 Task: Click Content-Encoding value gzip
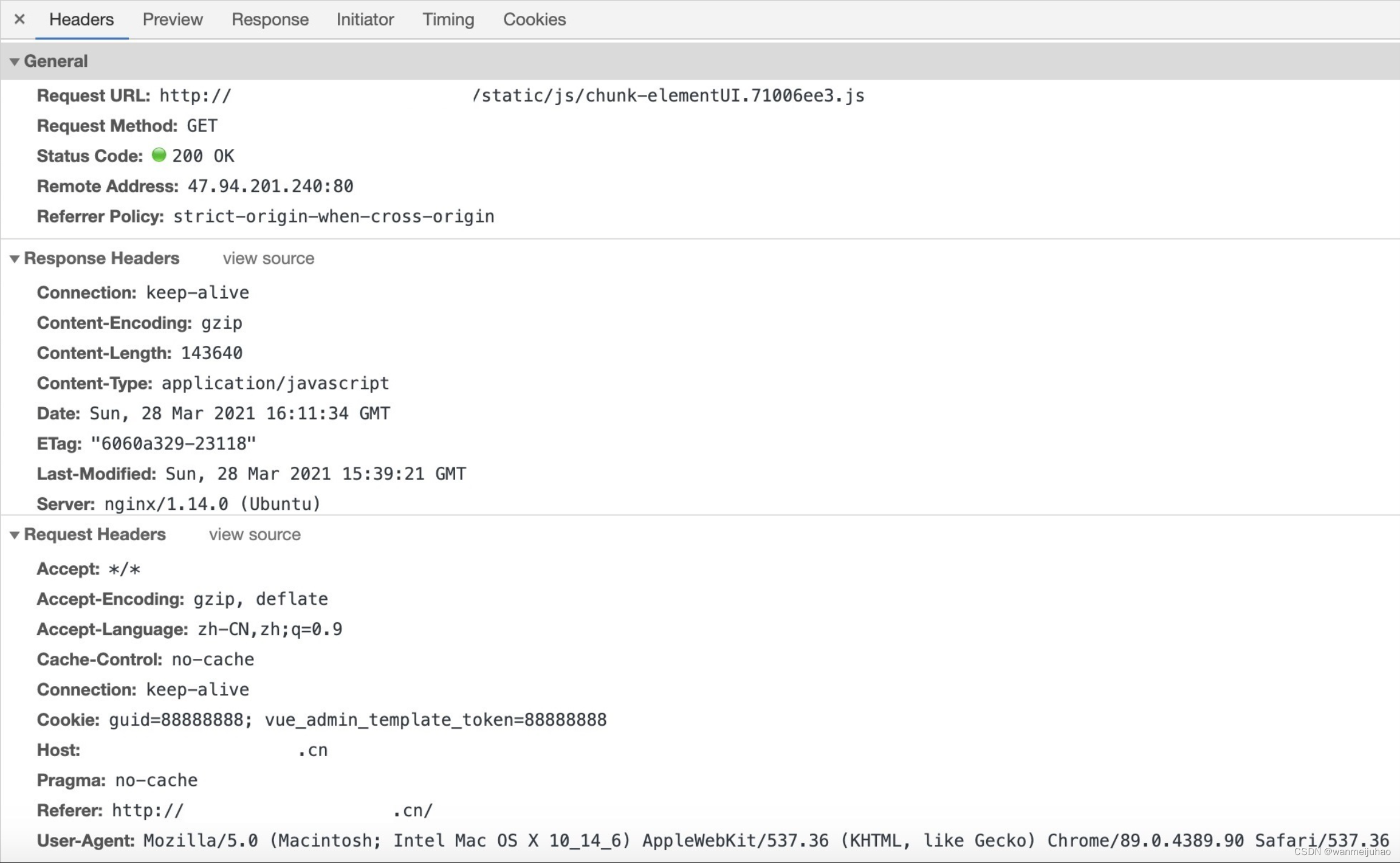pyautogui.click(x=222, y=323)
